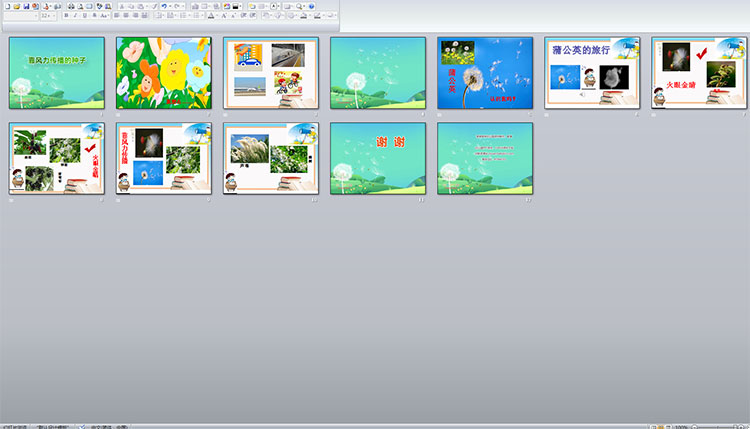The height and width of the screenshot is (429, 750).
Task: Open the font size dropdown showing 32
Action: click(x=47, y=16)
